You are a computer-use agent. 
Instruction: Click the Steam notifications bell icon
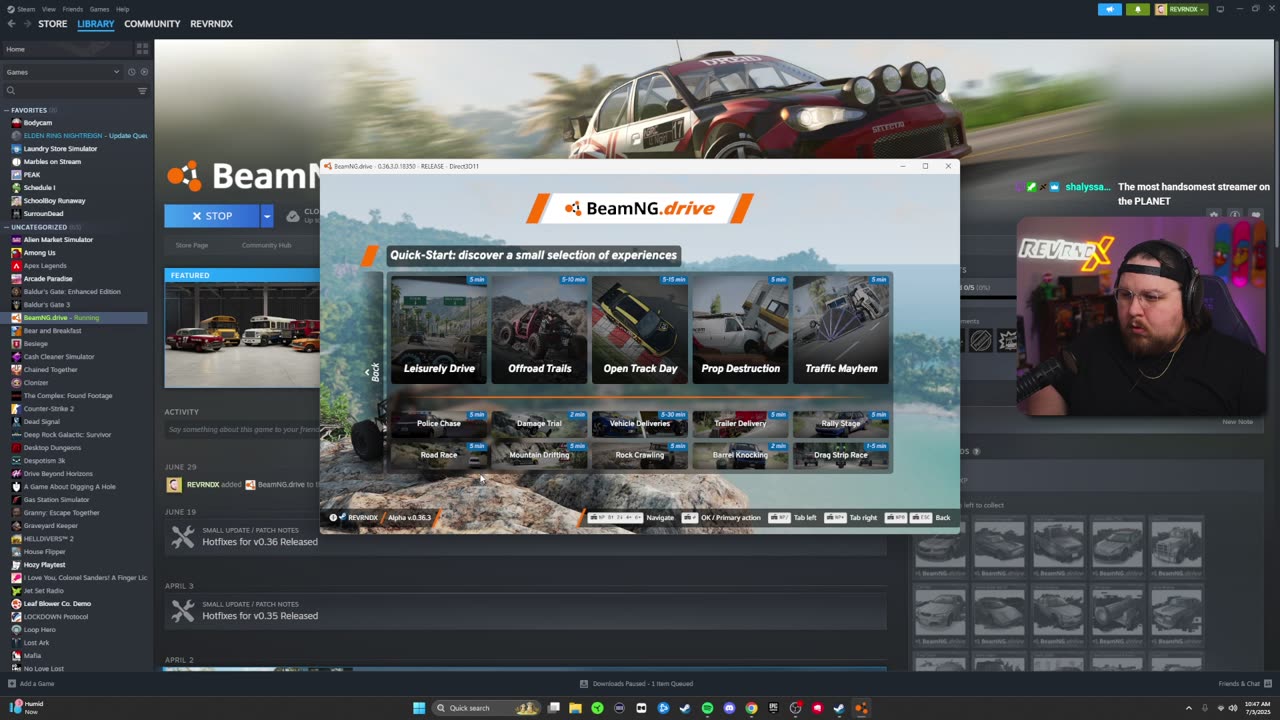pos(1137,10)
